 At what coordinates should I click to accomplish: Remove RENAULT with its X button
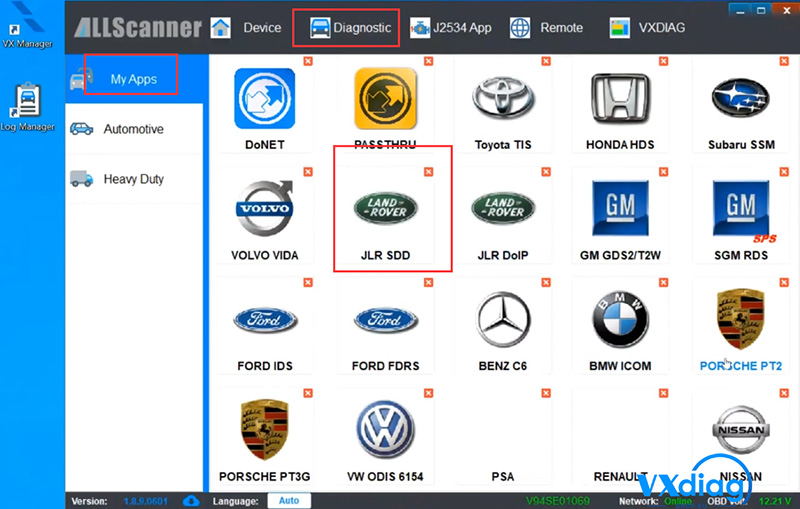point(663,393)
